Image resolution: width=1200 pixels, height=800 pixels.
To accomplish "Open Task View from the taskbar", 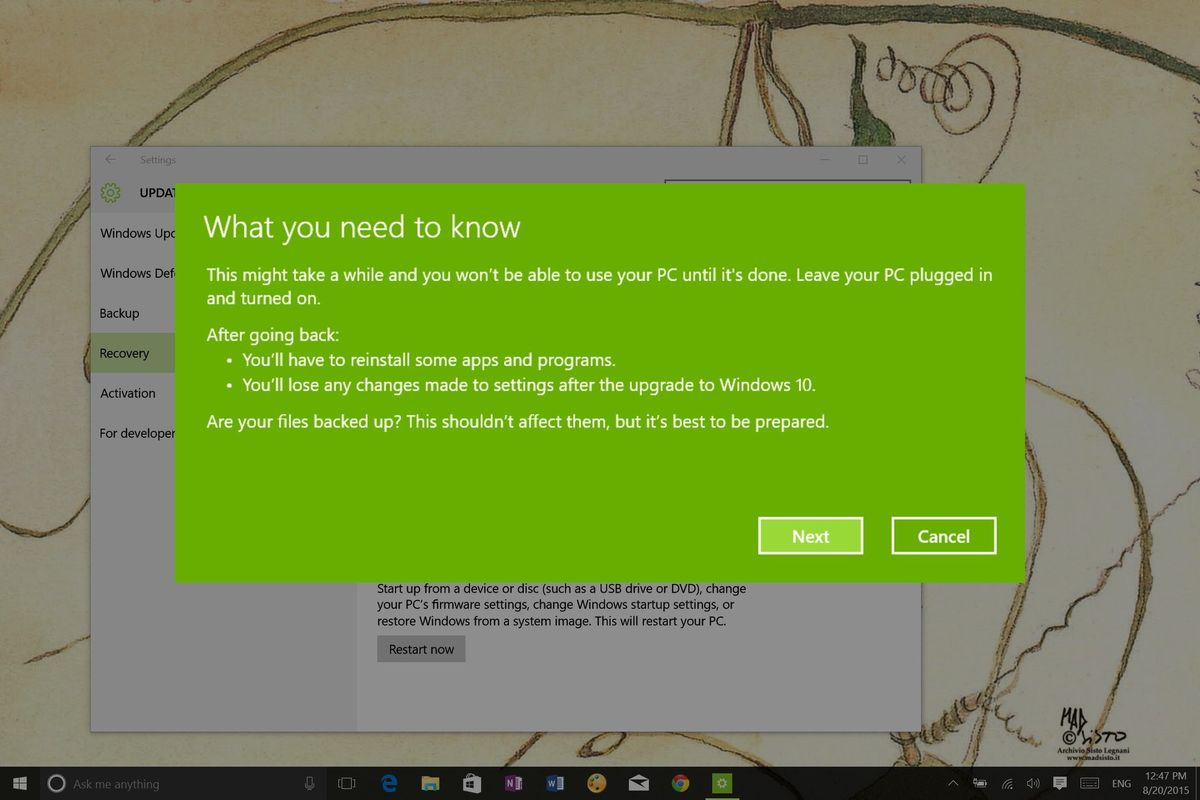I will pos(346,783).
